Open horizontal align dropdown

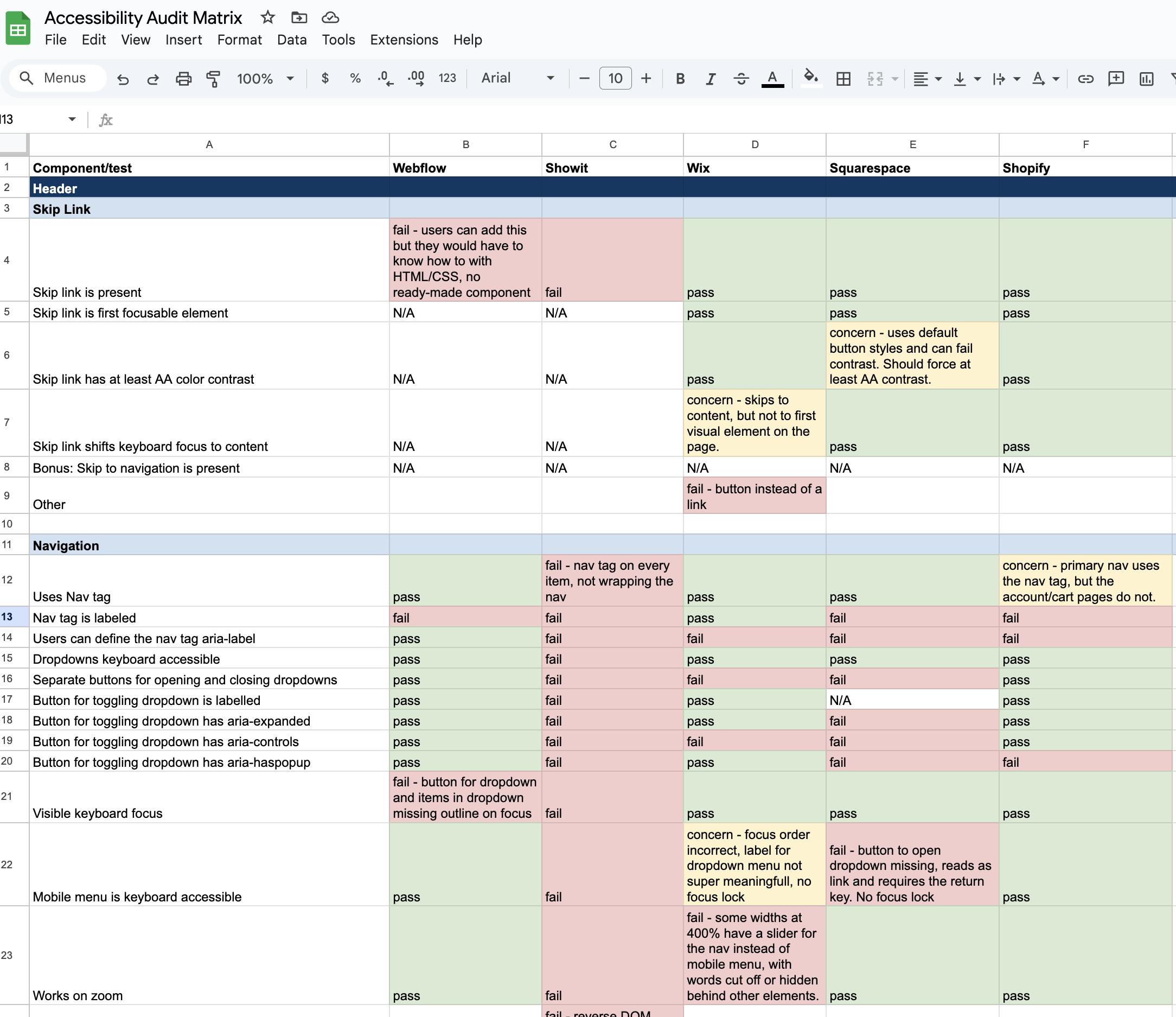coord(928,78)
